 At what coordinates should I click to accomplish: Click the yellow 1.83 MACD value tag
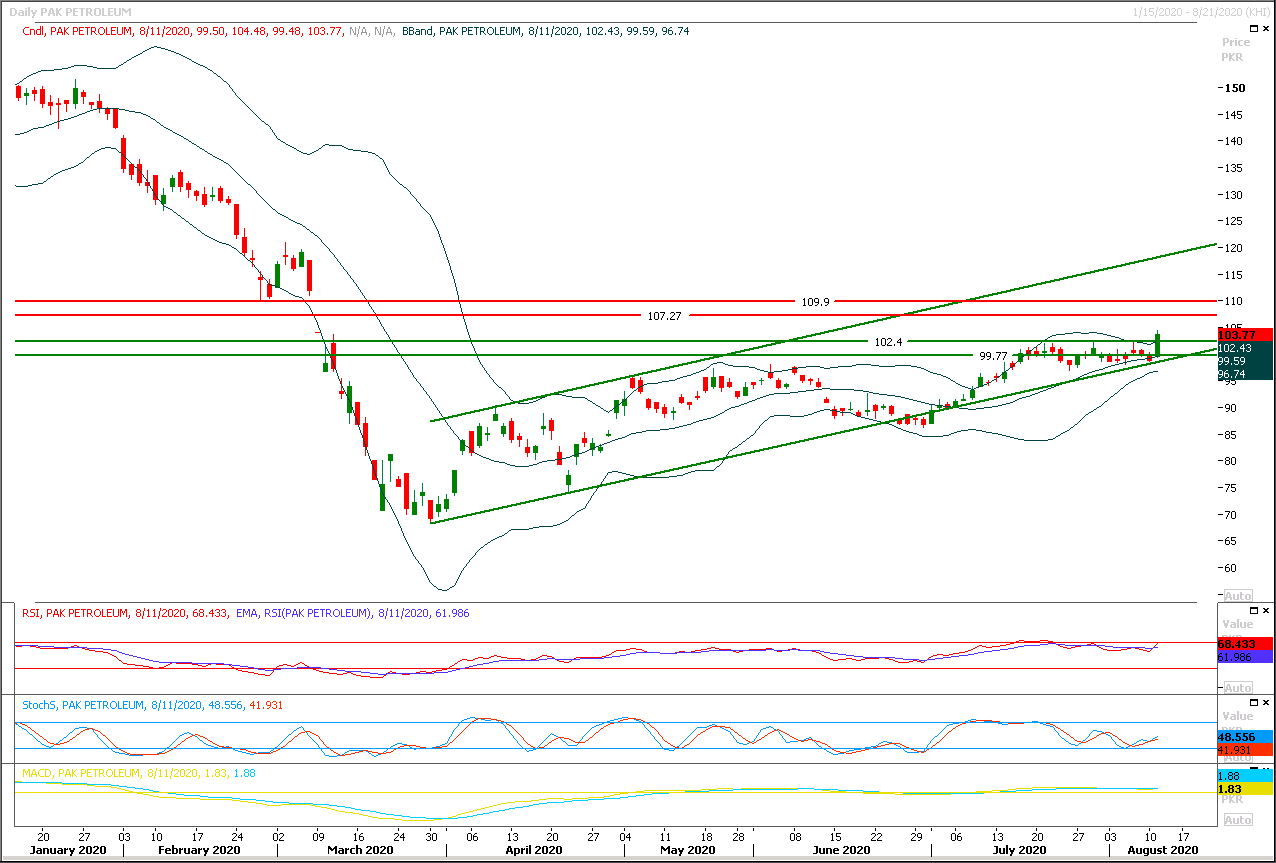[1244, 789]
